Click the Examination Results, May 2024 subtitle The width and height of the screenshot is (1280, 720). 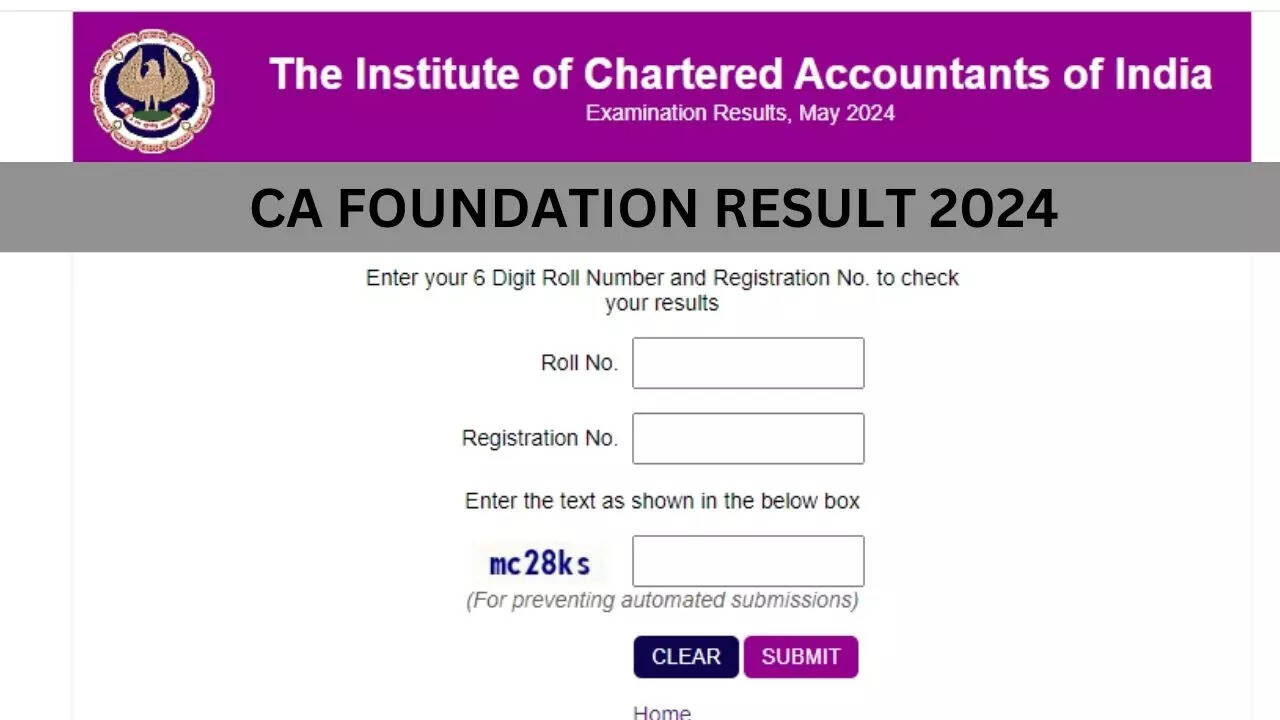click(740, 113)
